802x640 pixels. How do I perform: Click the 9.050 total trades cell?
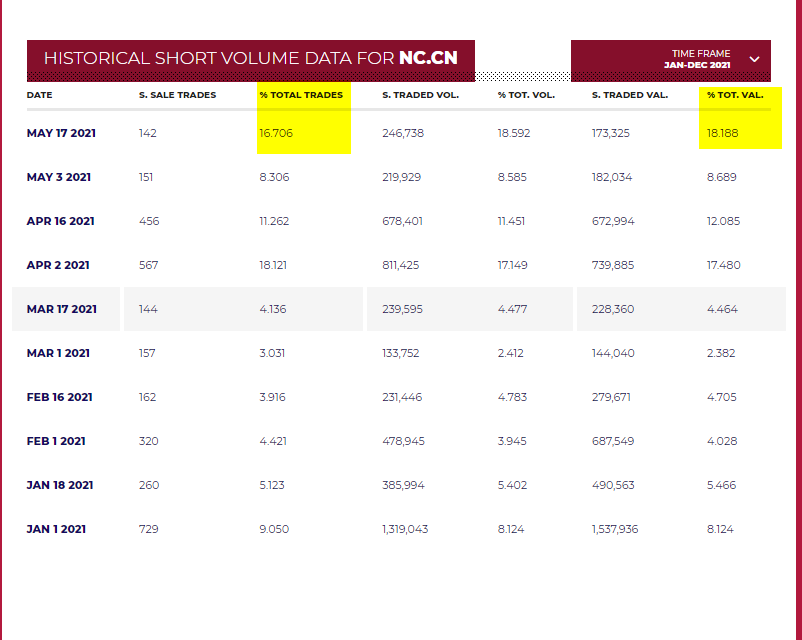(x=274, y=529)
